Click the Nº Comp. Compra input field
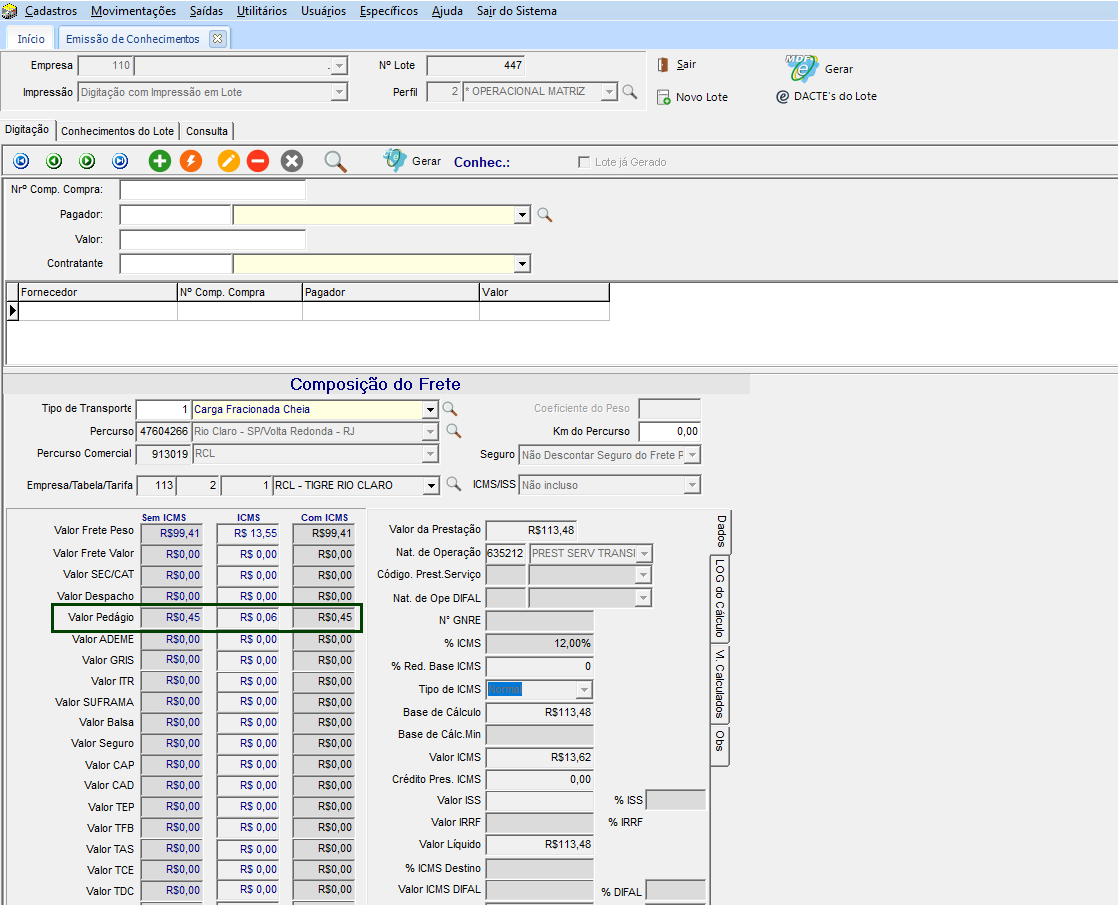This screenshot has width=1118, height=905. [x=212, y=190]
